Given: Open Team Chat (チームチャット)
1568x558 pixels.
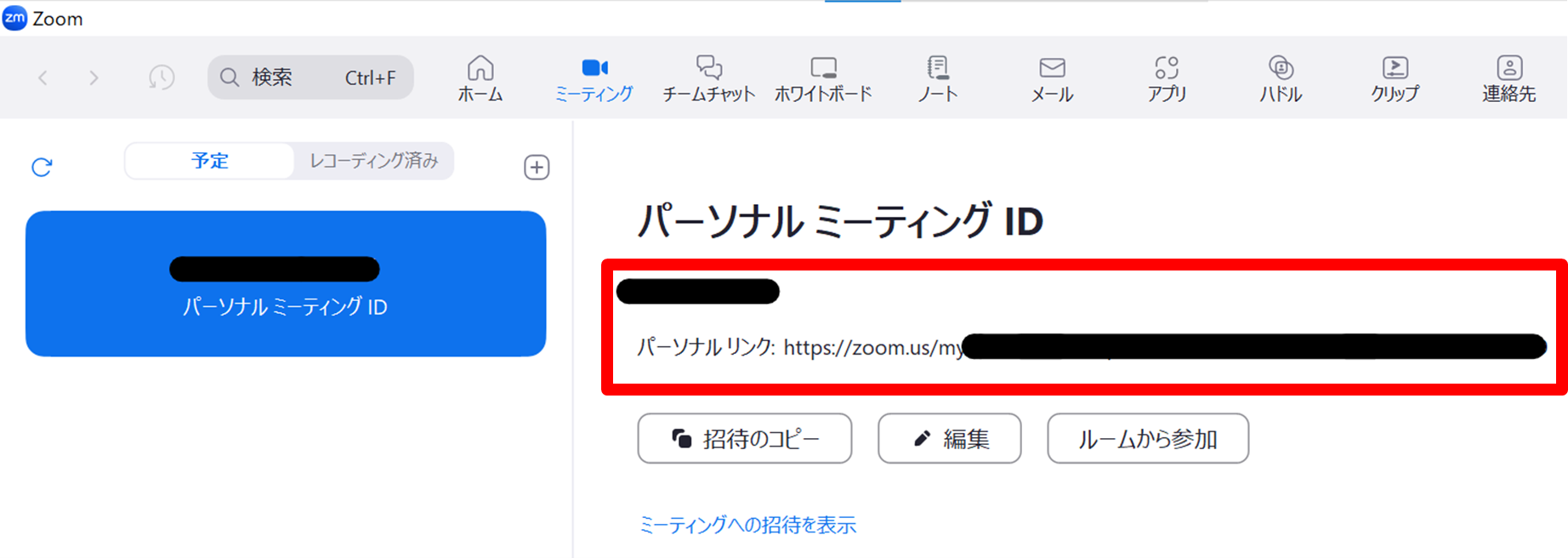Looking at the screenshot, I should 708,79.
